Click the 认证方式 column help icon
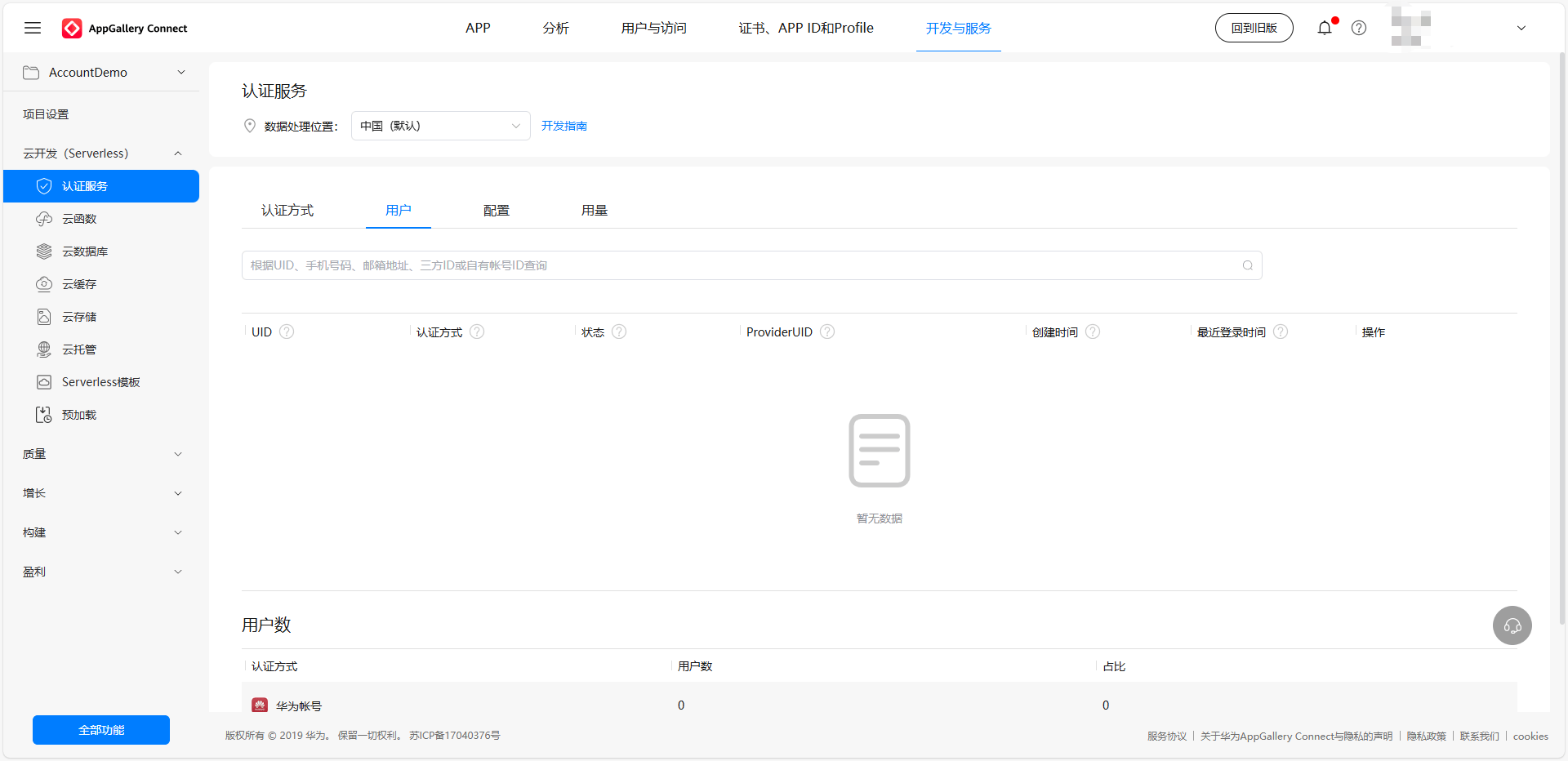The width and height of the screenshot is (1568, 761). coord(477,332)
